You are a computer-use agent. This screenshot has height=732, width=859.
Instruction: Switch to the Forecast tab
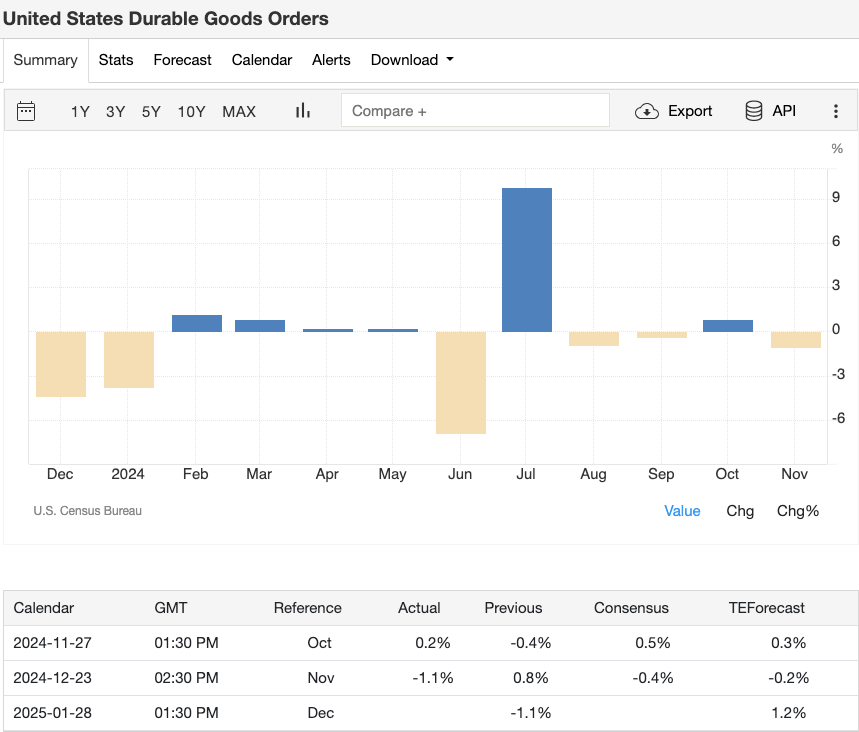[182, 60]
